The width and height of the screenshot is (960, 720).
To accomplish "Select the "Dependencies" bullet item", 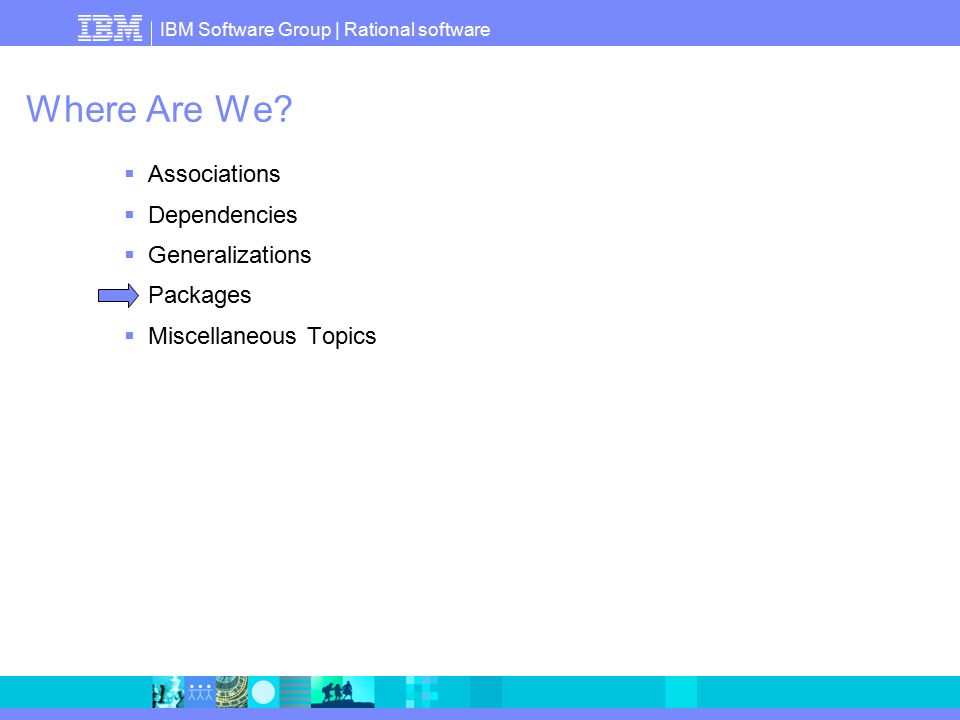I will click(x=222, y=215).
